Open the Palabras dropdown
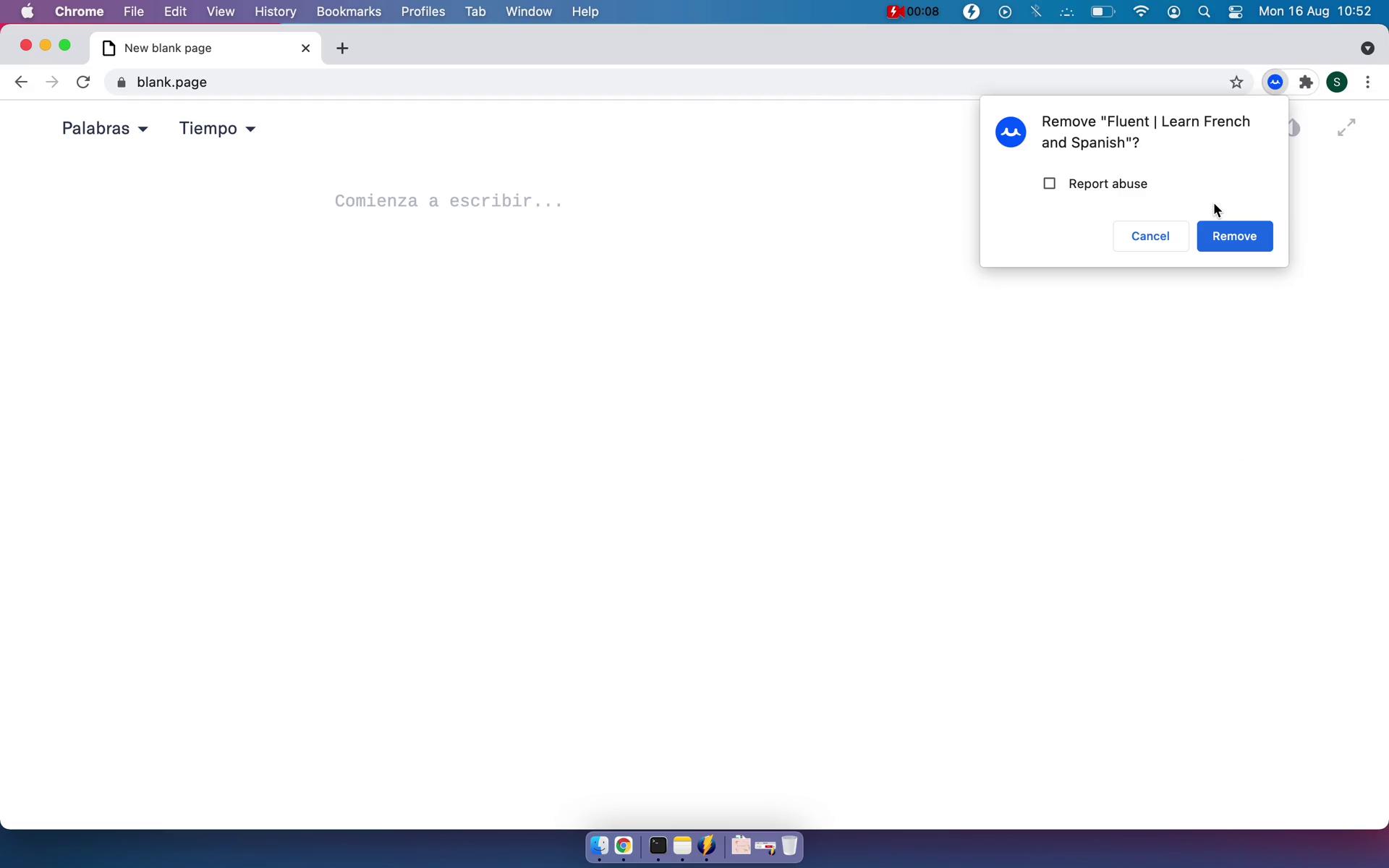The width and height of the screenshot is (1389, 868). click(105, 129)
